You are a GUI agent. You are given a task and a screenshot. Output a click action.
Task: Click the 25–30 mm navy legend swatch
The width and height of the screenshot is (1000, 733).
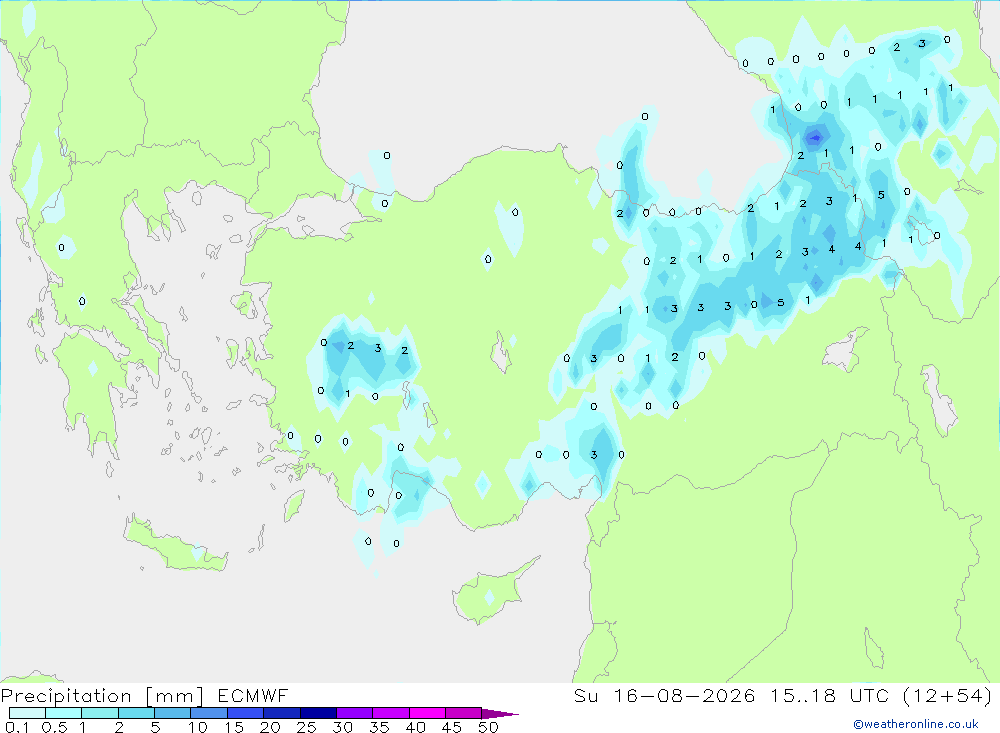click(x=318, y=713)
